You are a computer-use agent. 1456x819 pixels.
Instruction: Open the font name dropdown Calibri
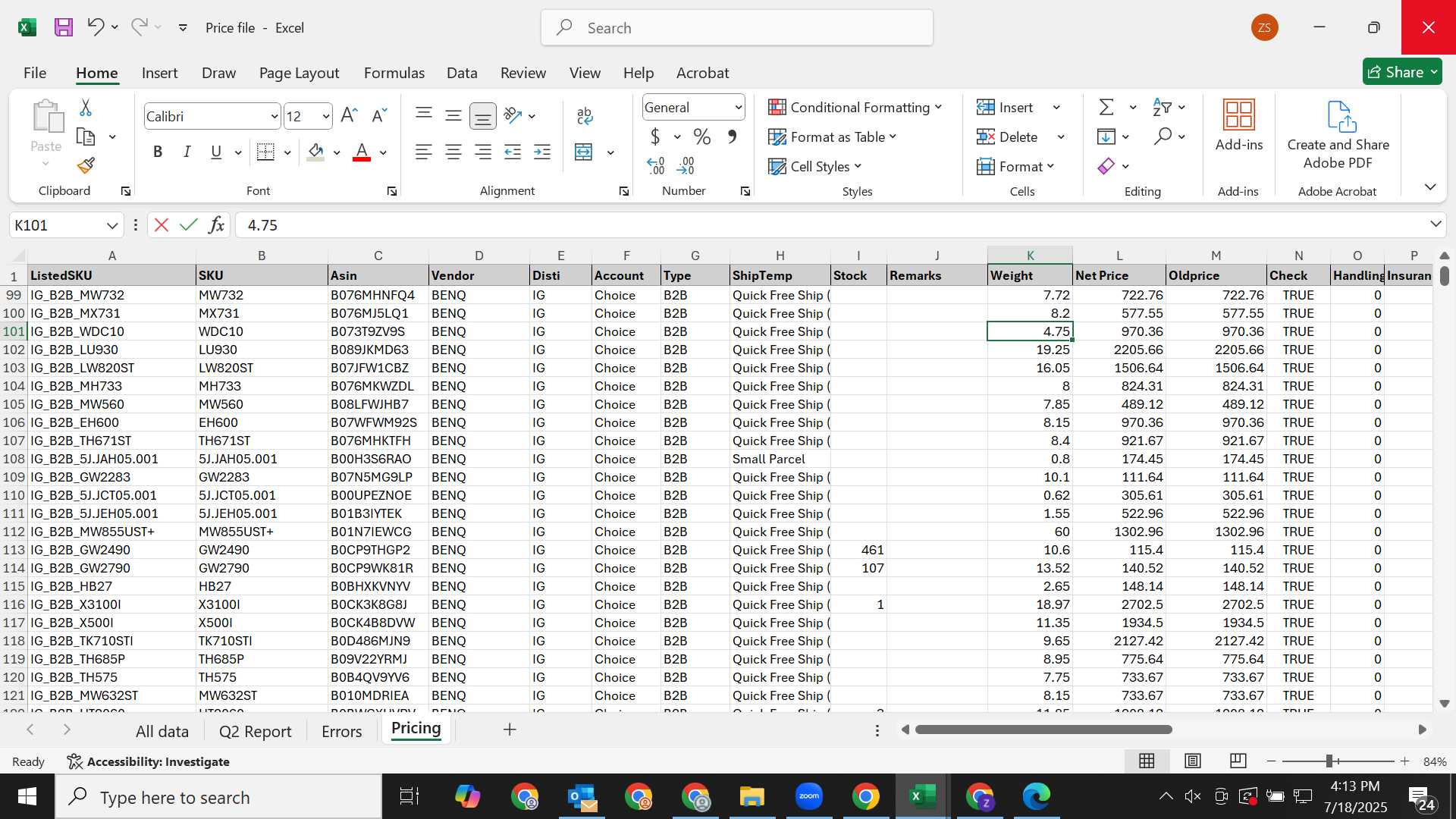pos(275,116)
